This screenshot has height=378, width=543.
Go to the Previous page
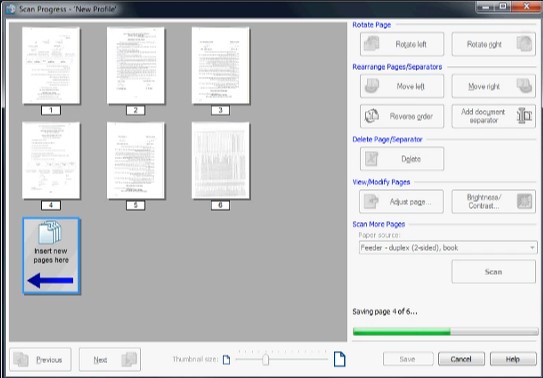(40, 360)
